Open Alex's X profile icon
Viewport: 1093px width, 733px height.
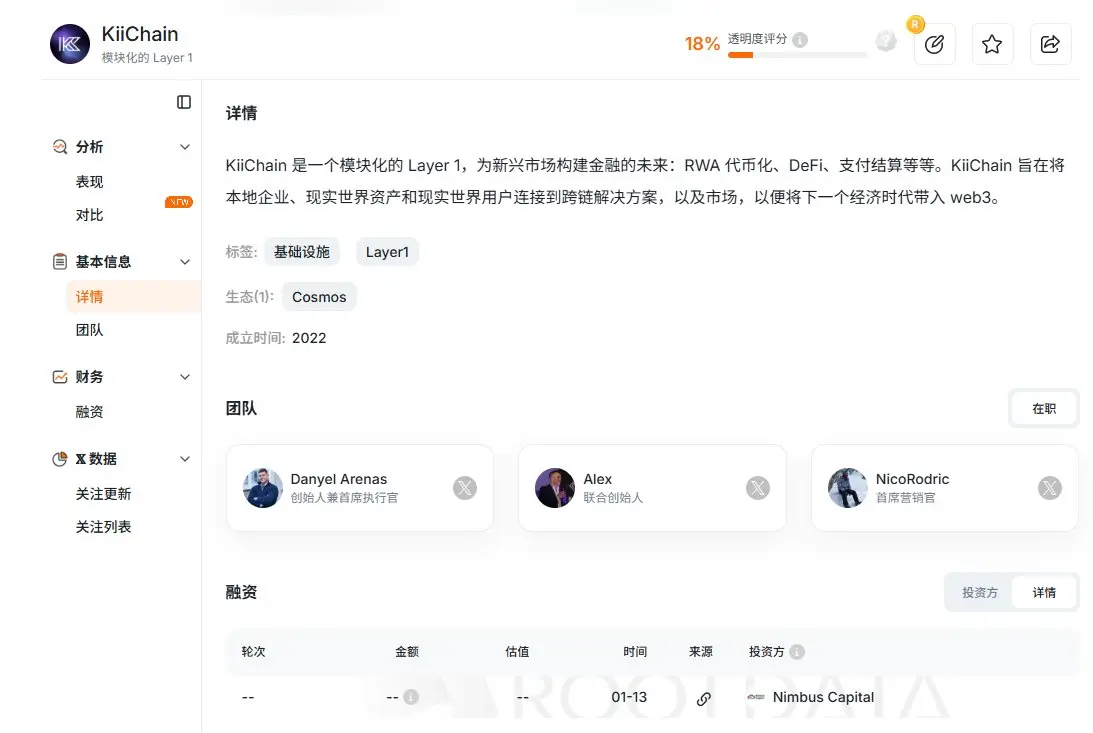(x=758, y=488)
